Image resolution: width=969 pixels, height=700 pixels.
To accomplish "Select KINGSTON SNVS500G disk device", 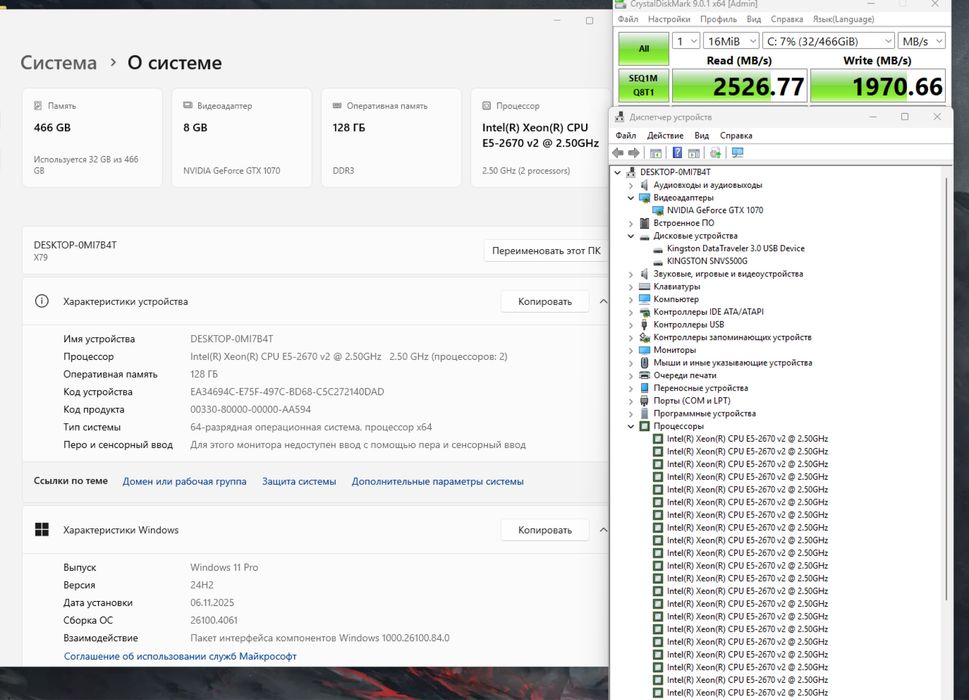I will [x=707, y=261].
